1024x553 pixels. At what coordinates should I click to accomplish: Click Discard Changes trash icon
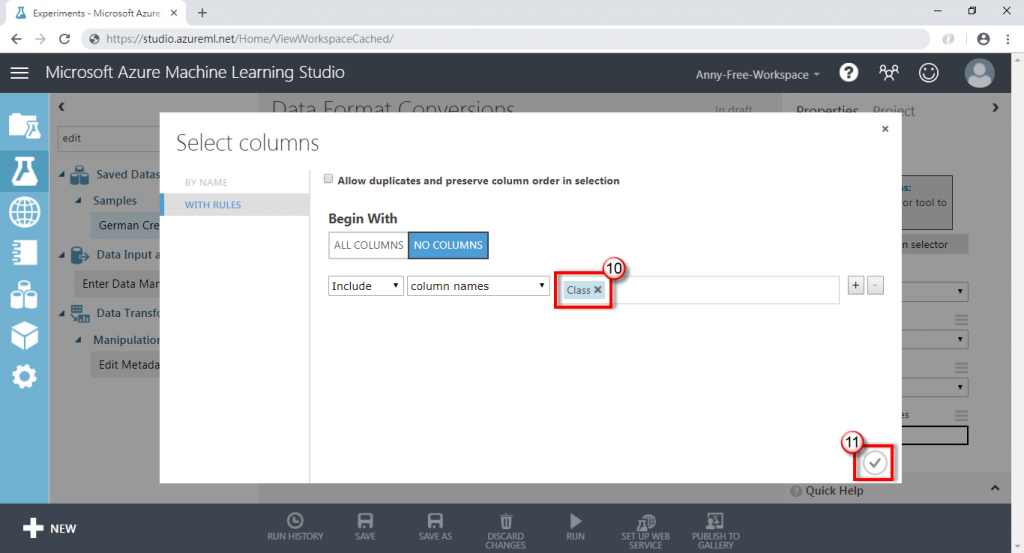click(x=505, y=531)
